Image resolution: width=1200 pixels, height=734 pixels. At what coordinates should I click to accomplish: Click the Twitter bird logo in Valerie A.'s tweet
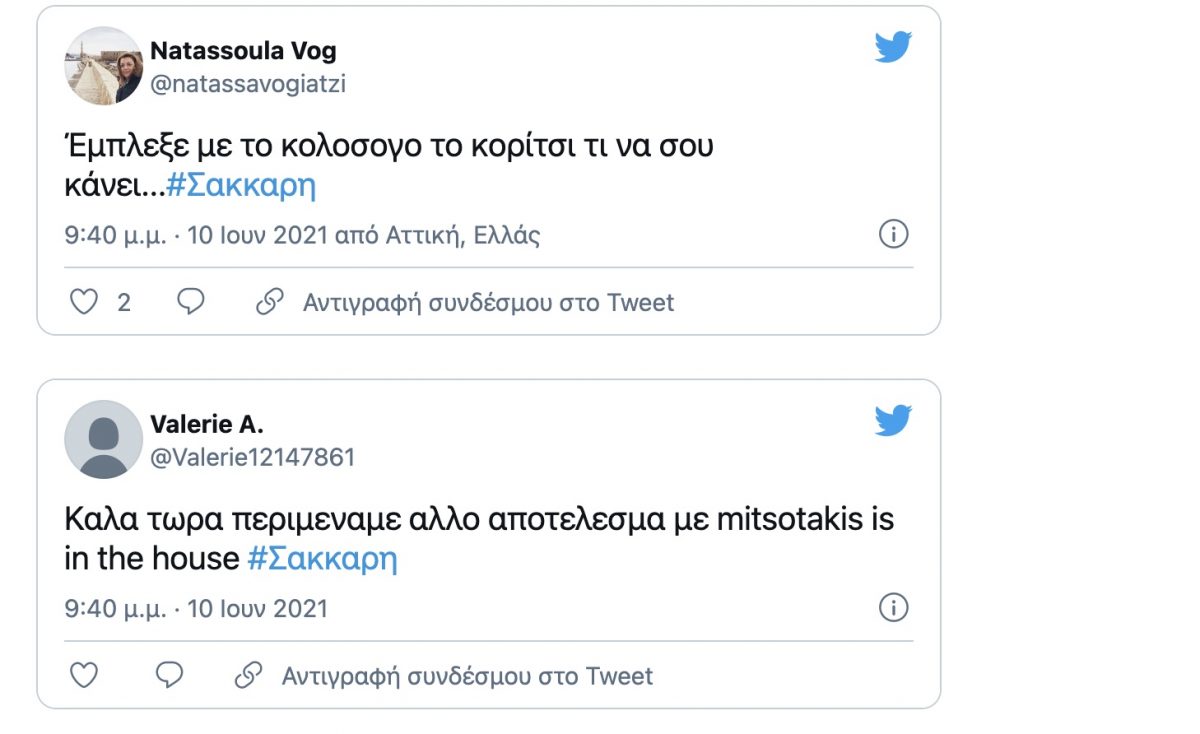[x=893, y=421]
